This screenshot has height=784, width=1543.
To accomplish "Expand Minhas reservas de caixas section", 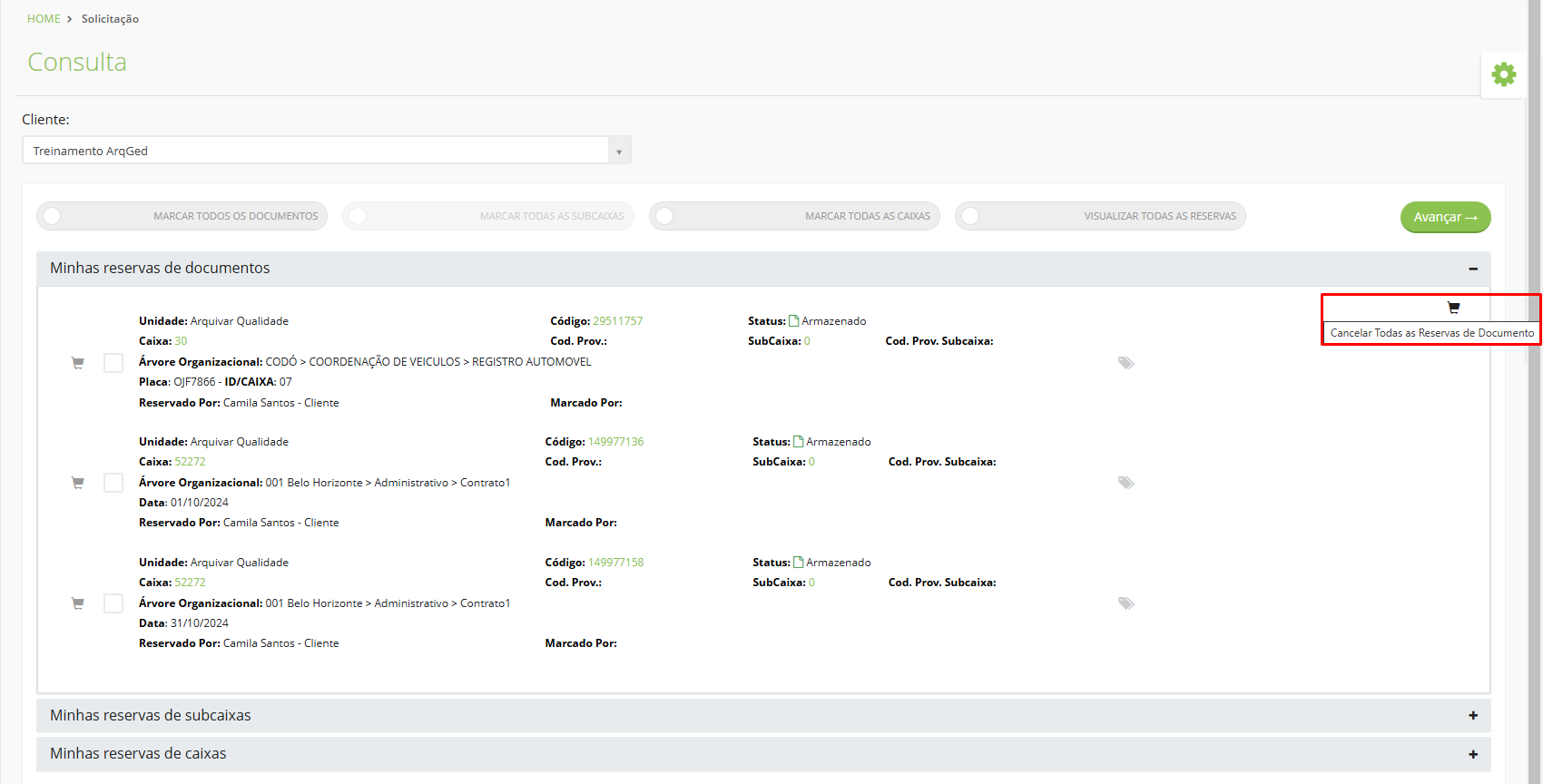I will click(763, 754).
